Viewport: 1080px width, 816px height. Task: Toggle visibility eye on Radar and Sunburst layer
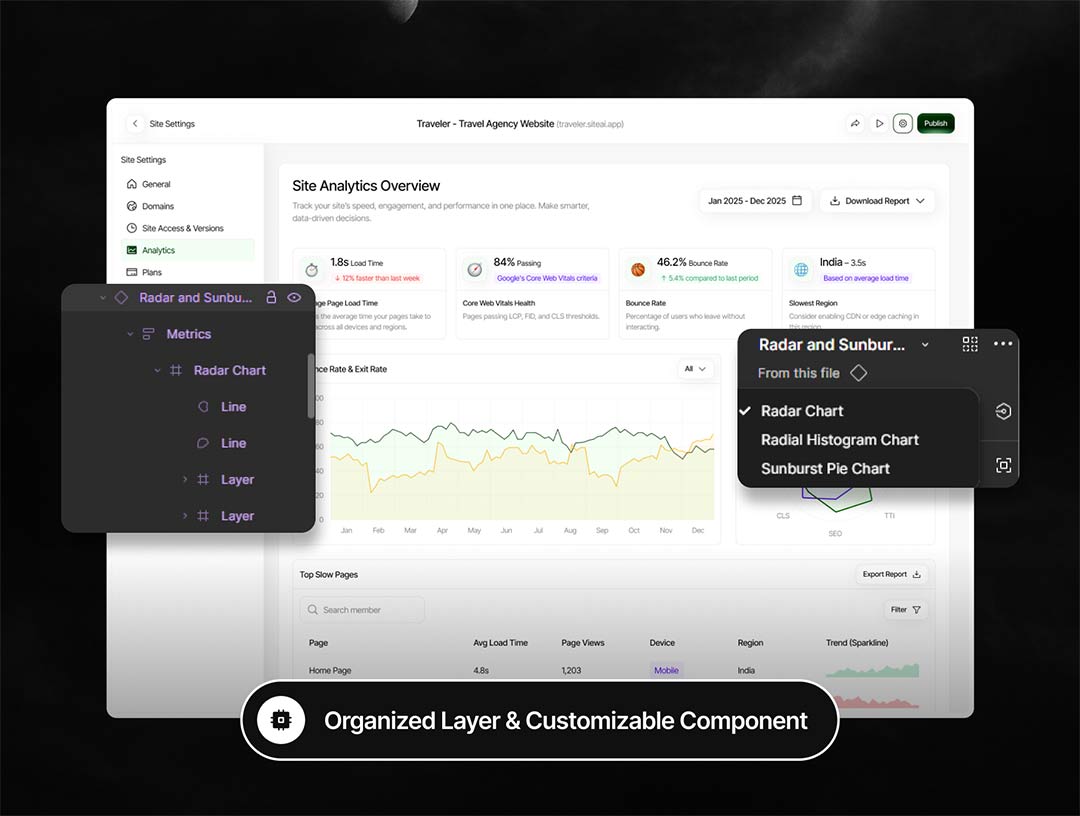click(x=294, y=298)
